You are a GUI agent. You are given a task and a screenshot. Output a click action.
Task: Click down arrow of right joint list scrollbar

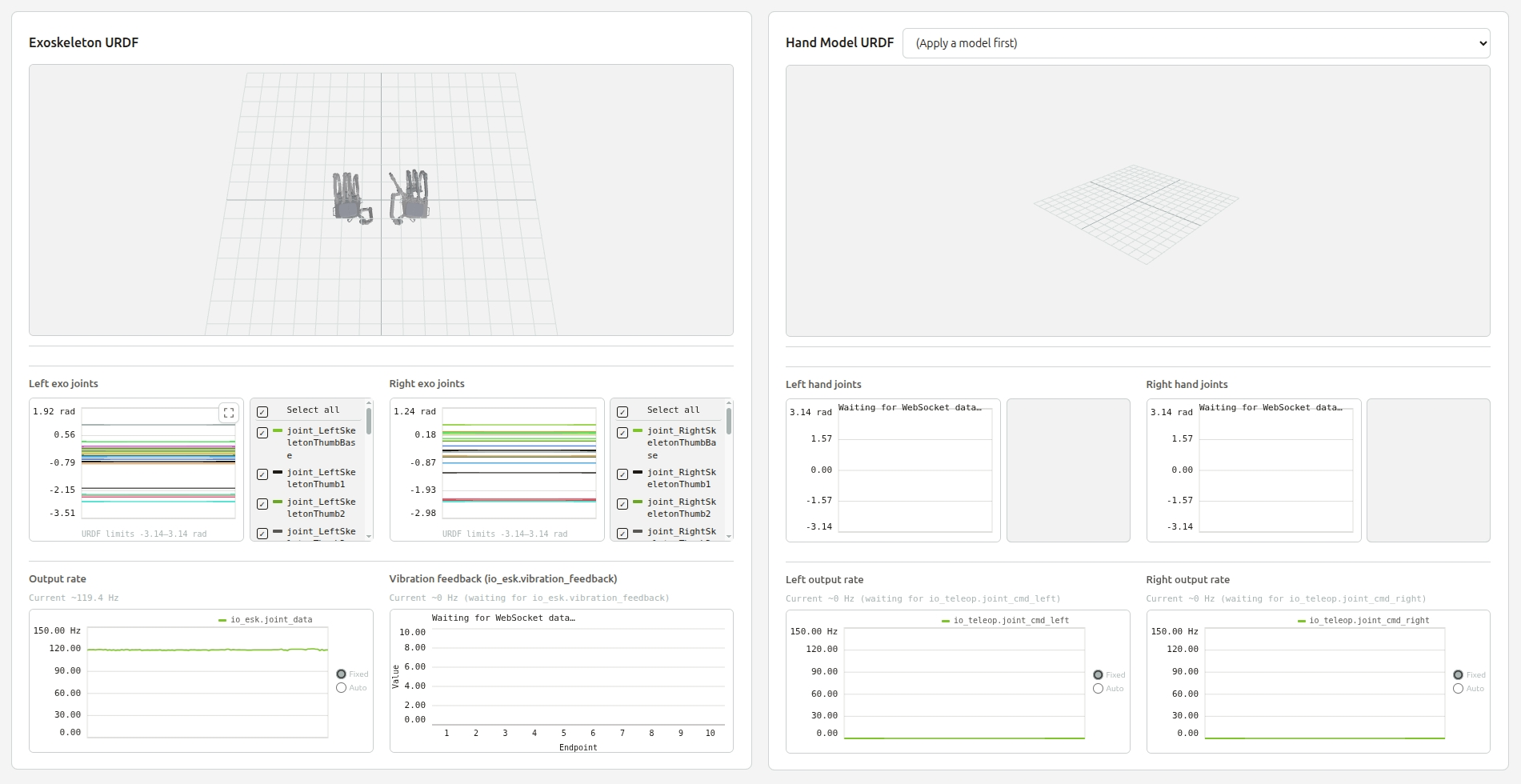pyautogui.click(x=729, y=536)
